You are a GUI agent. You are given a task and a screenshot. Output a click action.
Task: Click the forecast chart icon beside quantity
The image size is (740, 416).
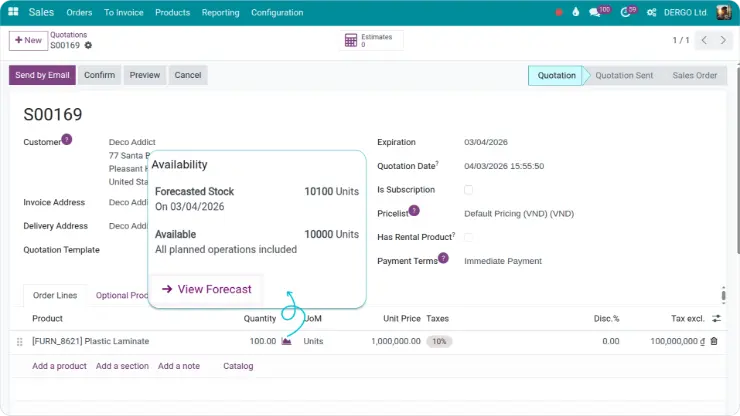click(287, 341)
